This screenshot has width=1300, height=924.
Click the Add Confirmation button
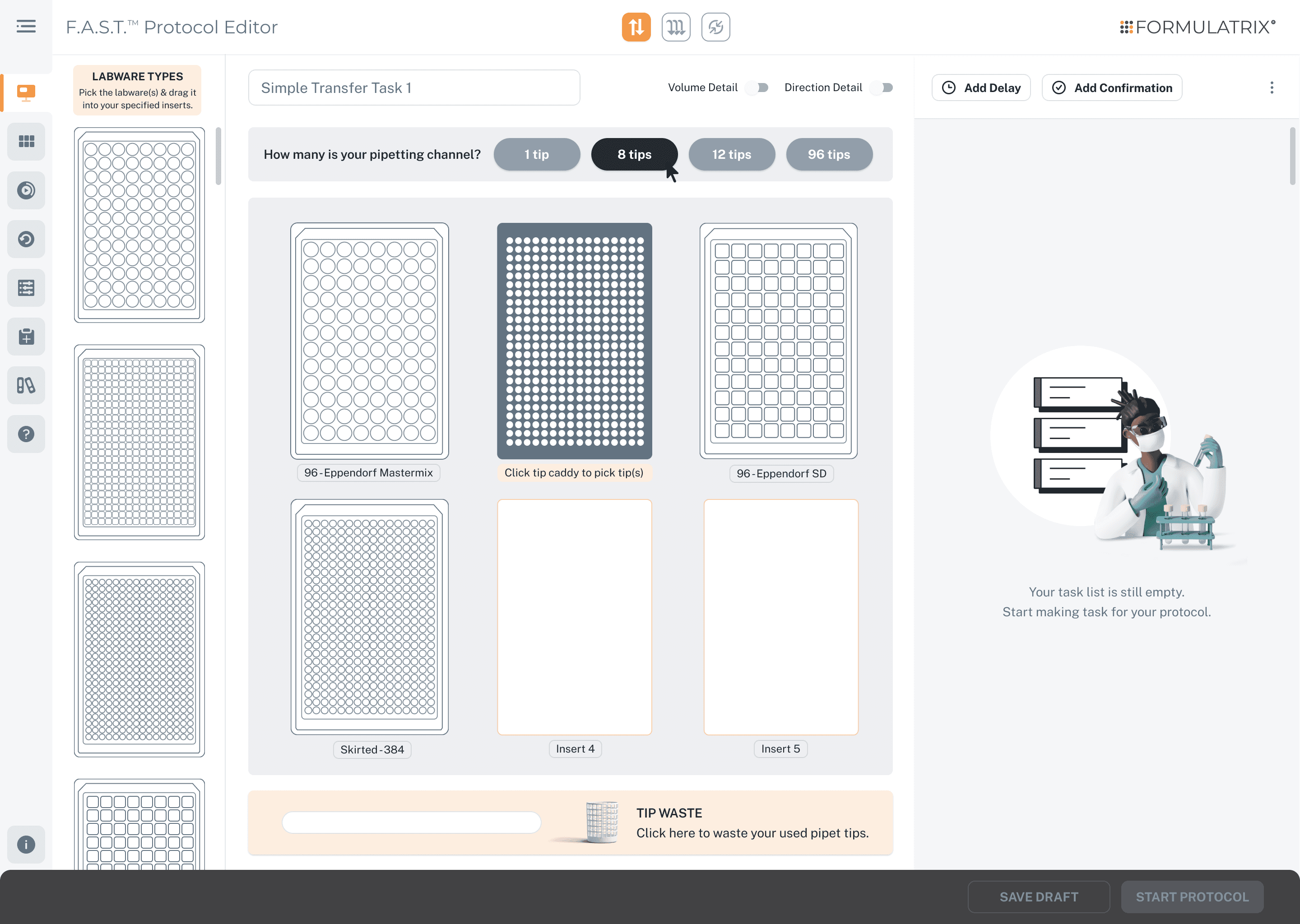(1112, 88)
